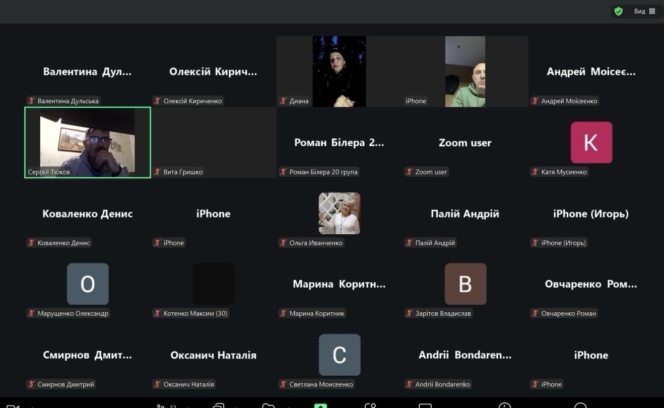Select Сергей Тюков's highlighted video tile
The height and width of the screenshot is (408, 664).
pos(87,142)
